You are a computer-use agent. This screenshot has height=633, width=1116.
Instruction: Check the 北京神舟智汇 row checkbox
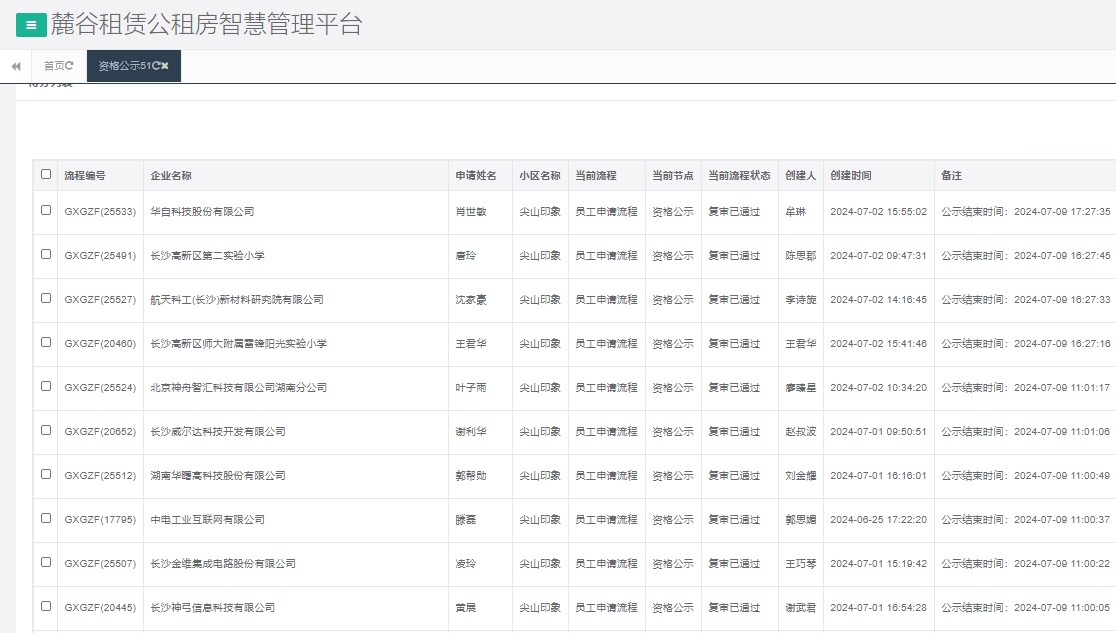(45, 387)
